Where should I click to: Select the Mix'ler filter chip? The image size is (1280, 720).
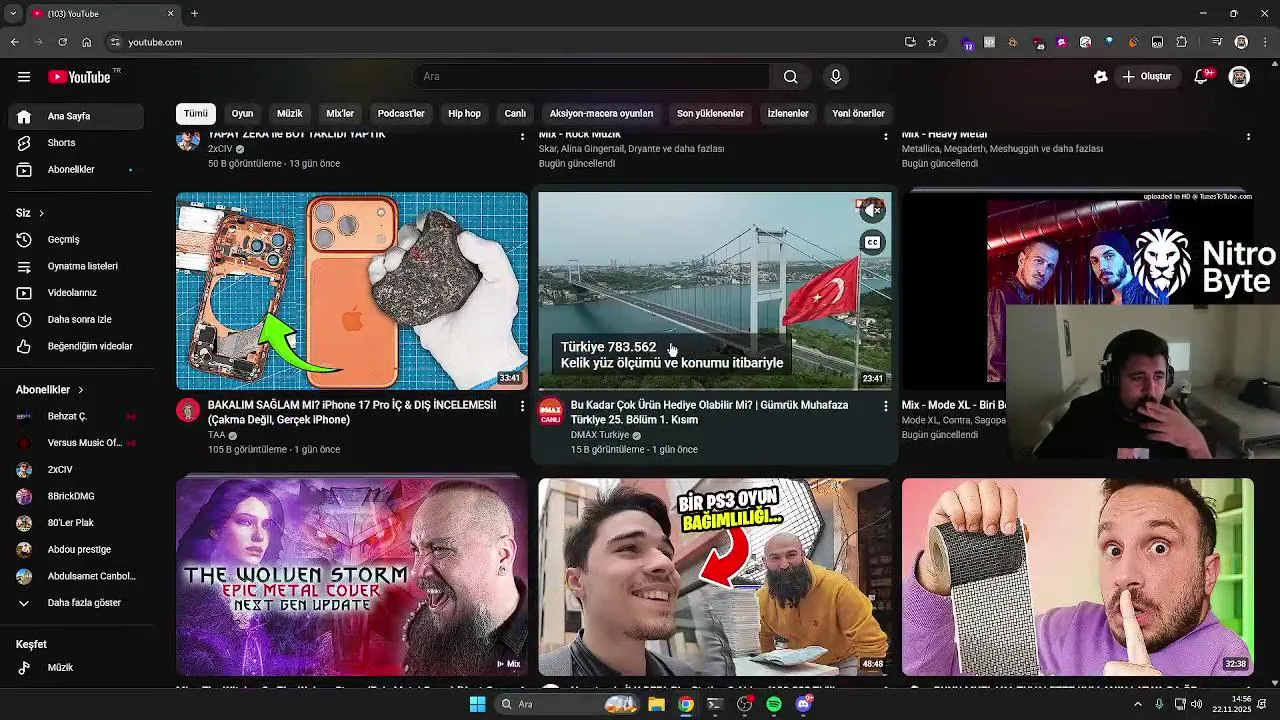(340, 114)
